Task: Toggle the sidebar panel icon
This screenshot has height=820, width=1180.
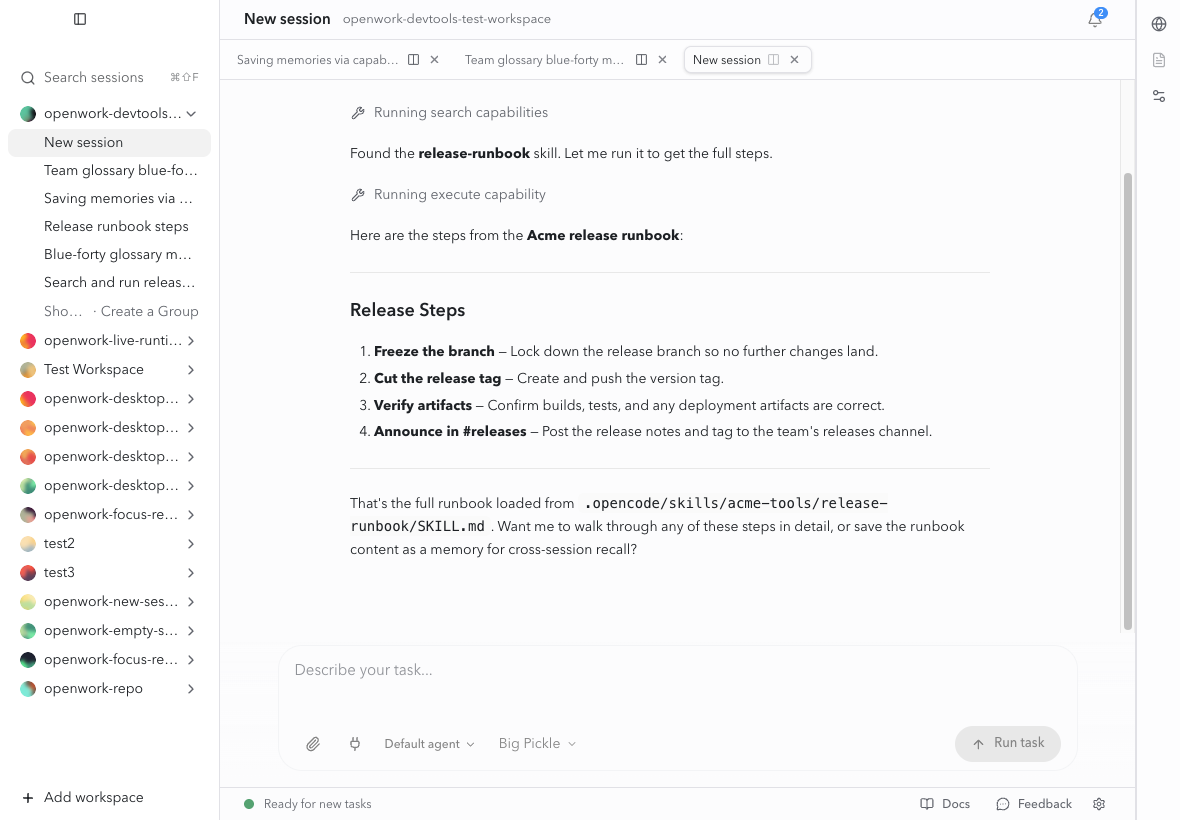Action: pos(80,19)
